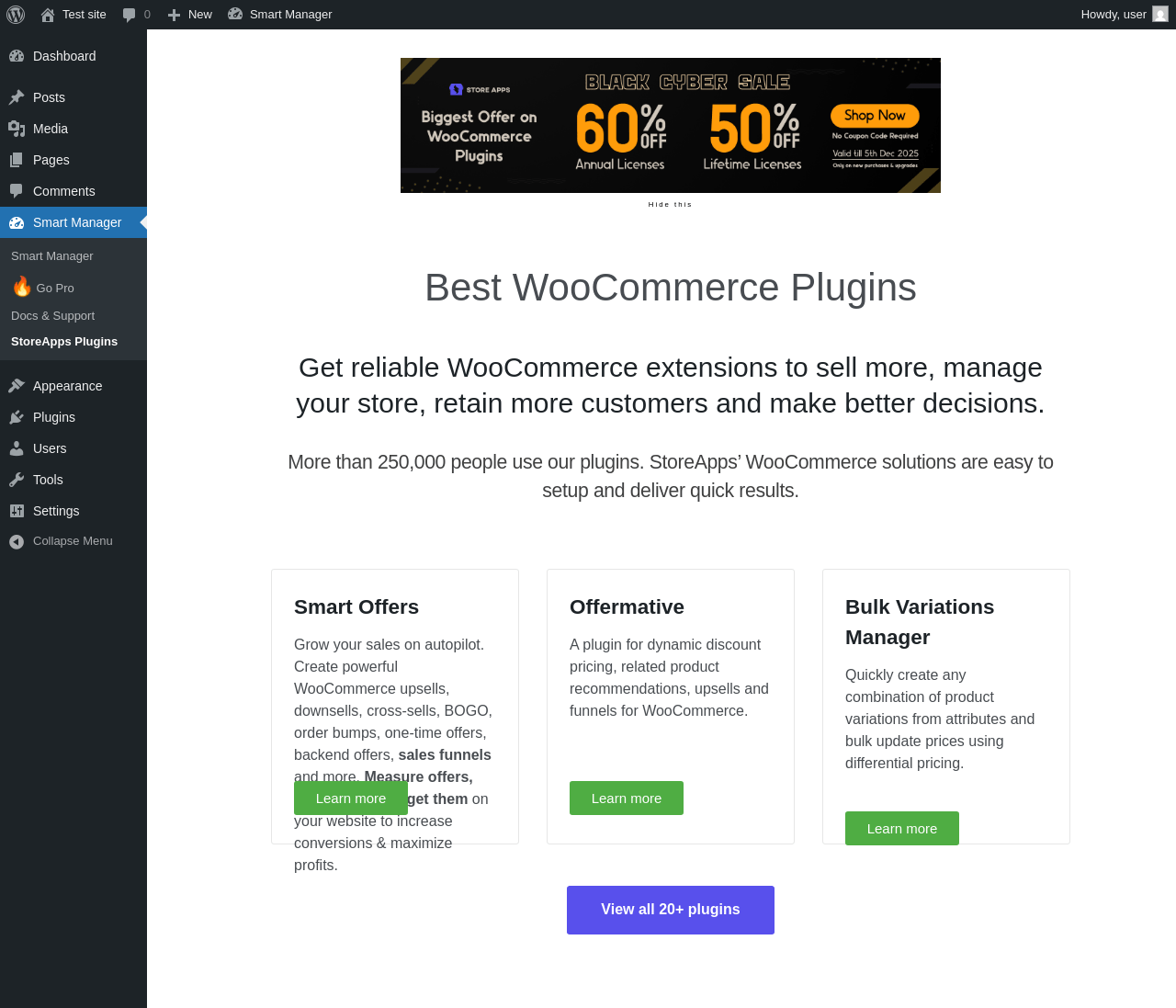Screen dimensions: 1176x1008
Task: Click the StoreApps logo in the banner
Action: (480, 89)
